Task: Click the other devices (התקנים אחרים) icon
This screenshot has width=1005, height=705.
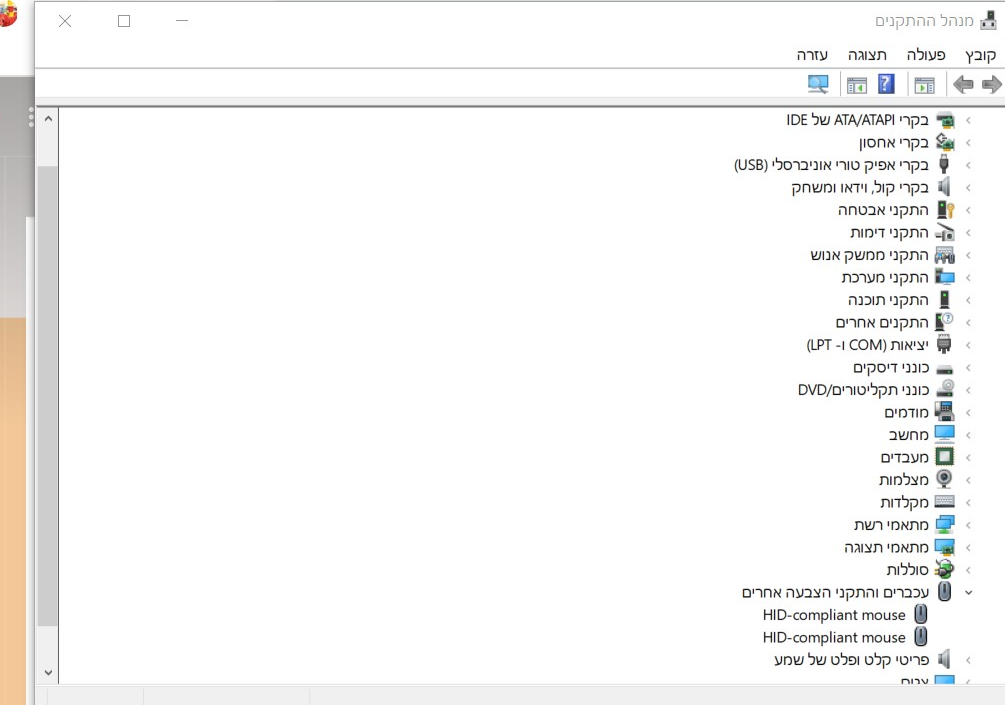Action: (945, 322)
